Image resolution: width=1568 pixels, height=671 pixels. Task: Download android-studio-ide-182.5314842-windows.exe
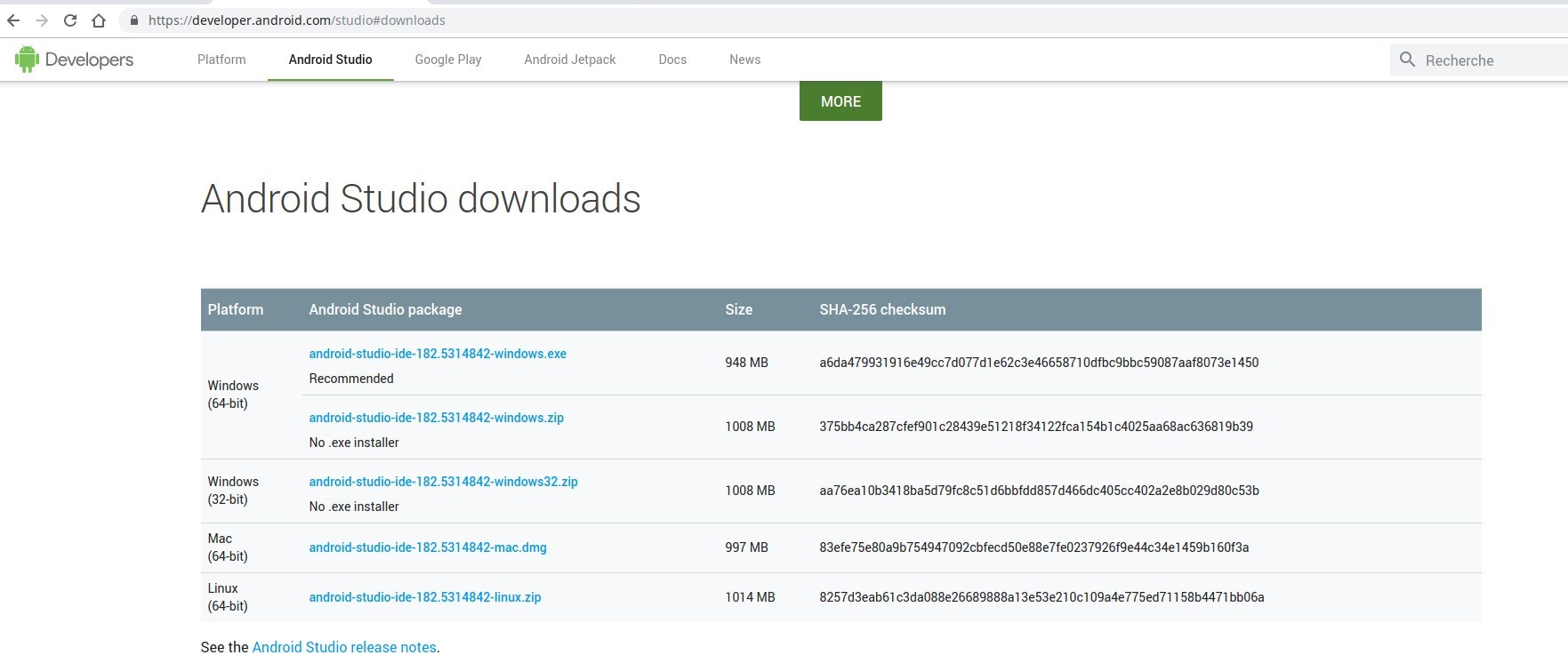tap(438, 354)
